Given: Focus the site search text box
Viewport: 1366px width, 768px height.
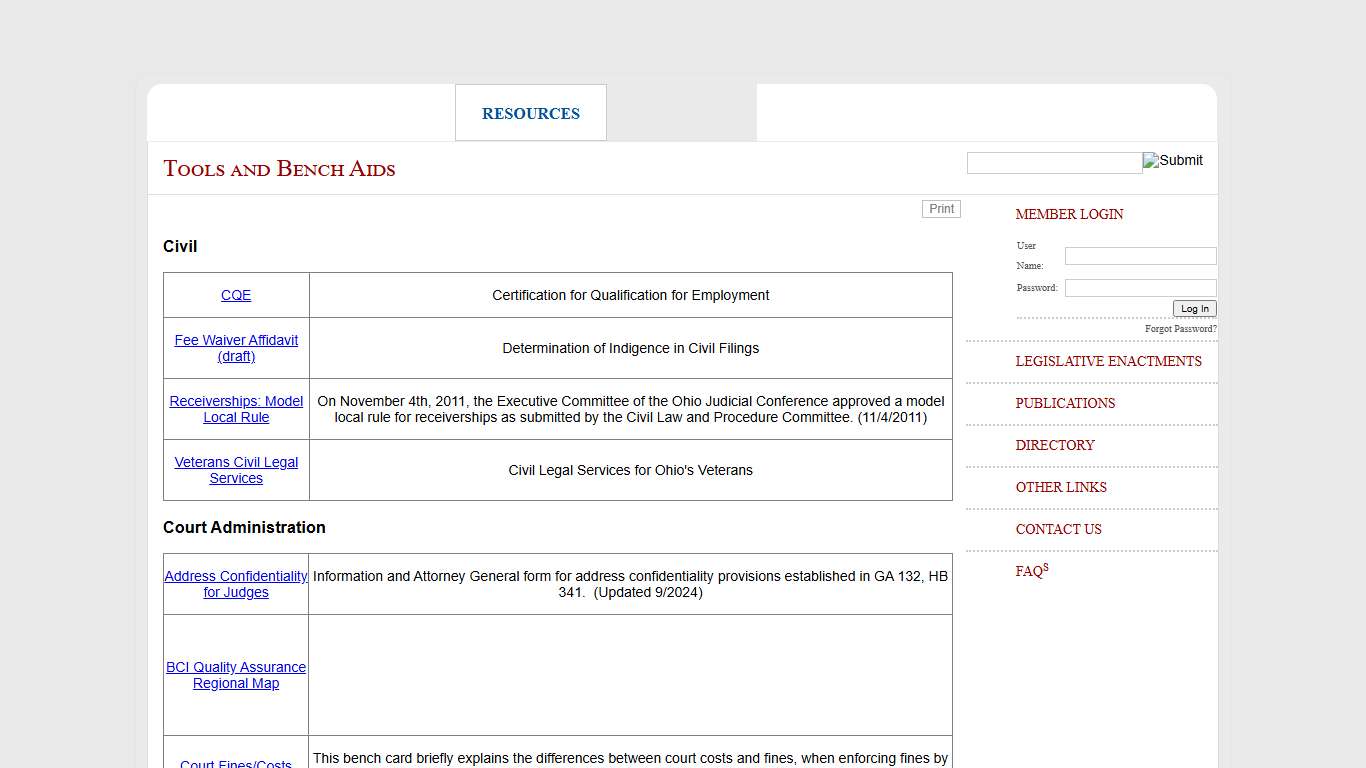Looking at the screenshot, I should click(1054, 163).
